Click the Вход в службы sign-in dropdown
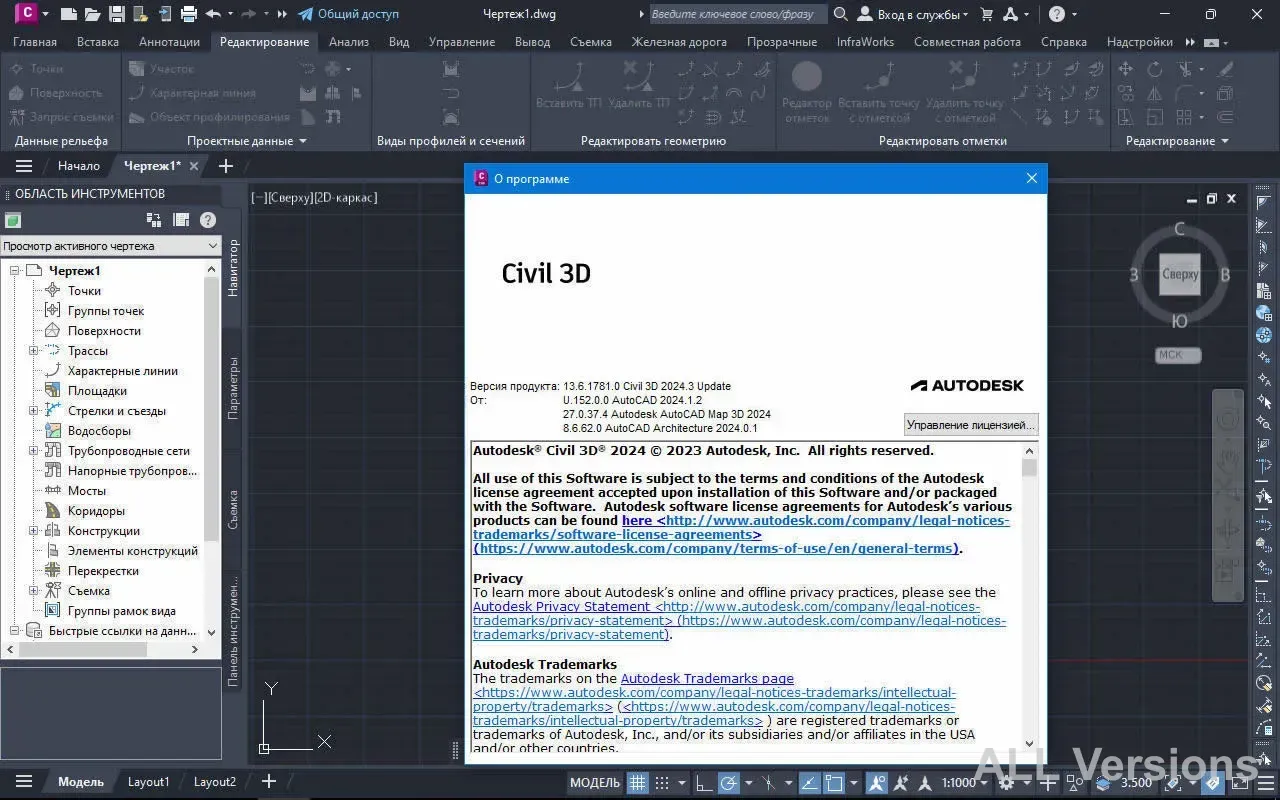Screen dimensions: 1280x800 click(914, 14)
